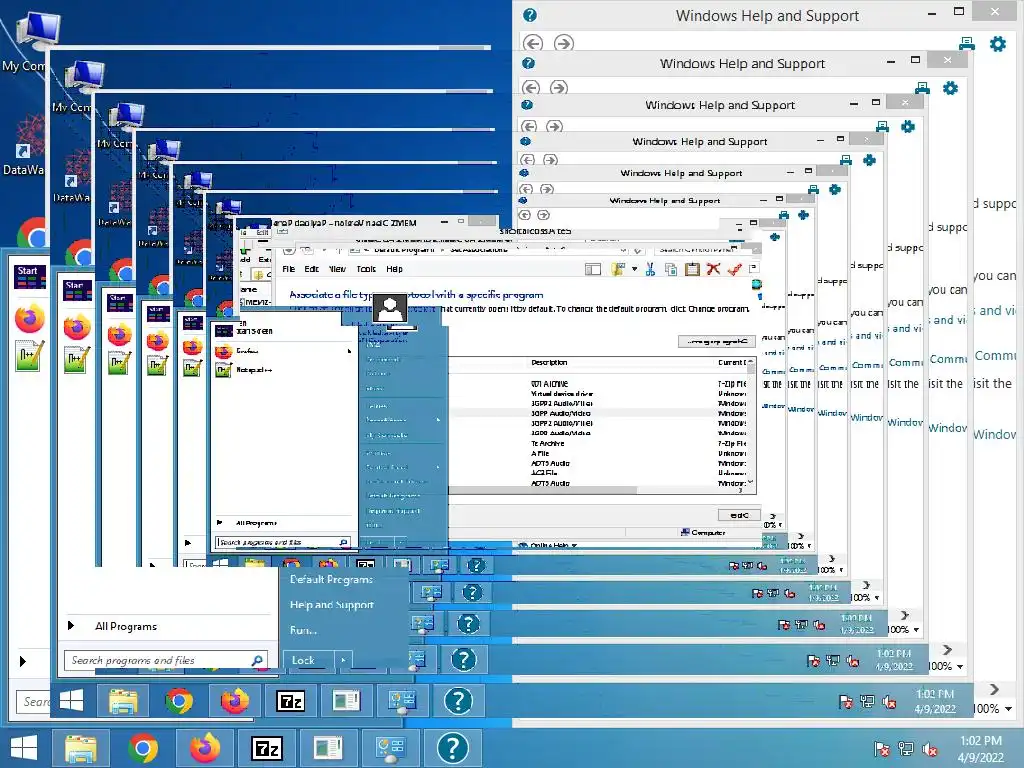1024x768 pixels.
Task: Click scissors Cut icon in Set Associations toolbar
Action: pyautogui.click(x=650, y=269)
